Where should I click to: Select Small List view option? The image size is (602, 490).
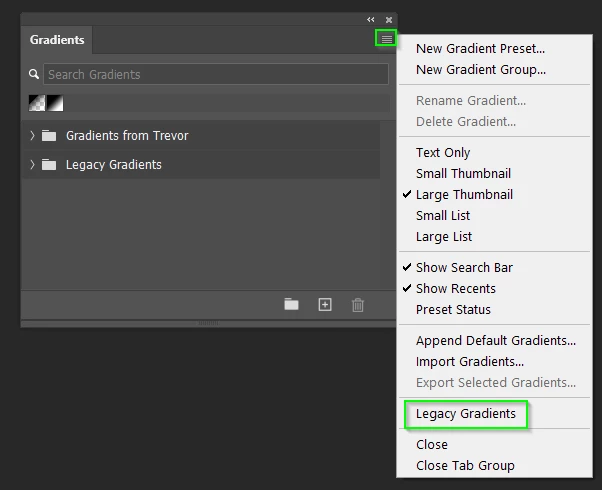[443, 216]
